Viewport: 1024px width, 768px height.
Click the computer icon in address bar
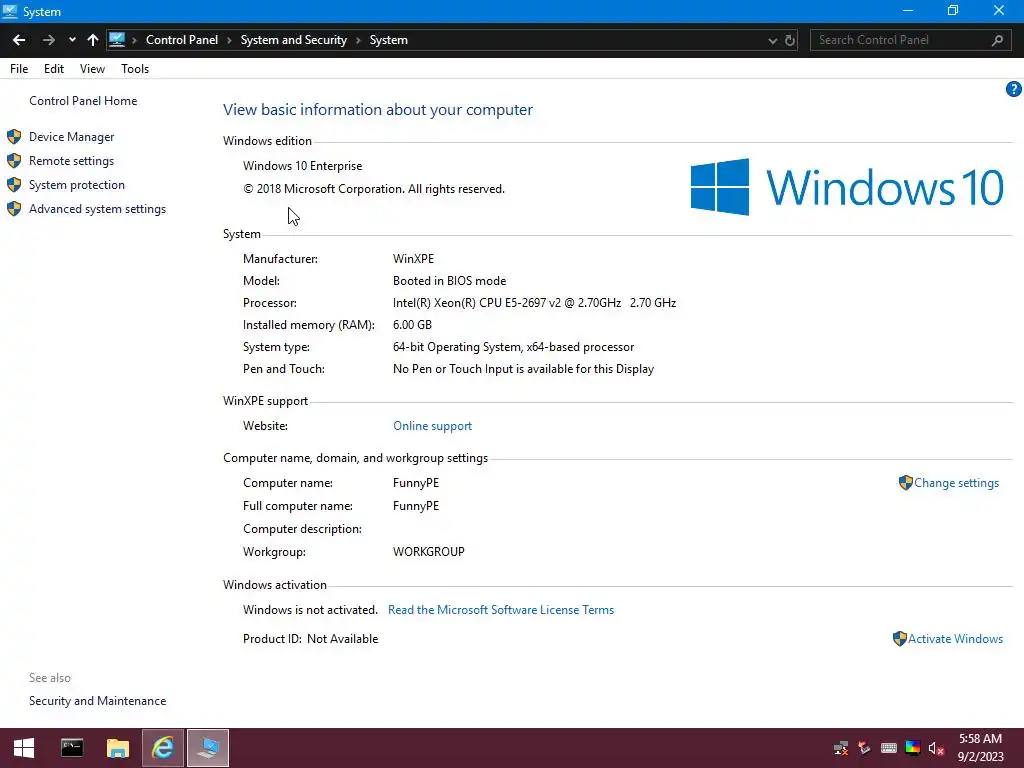[117, 40]
